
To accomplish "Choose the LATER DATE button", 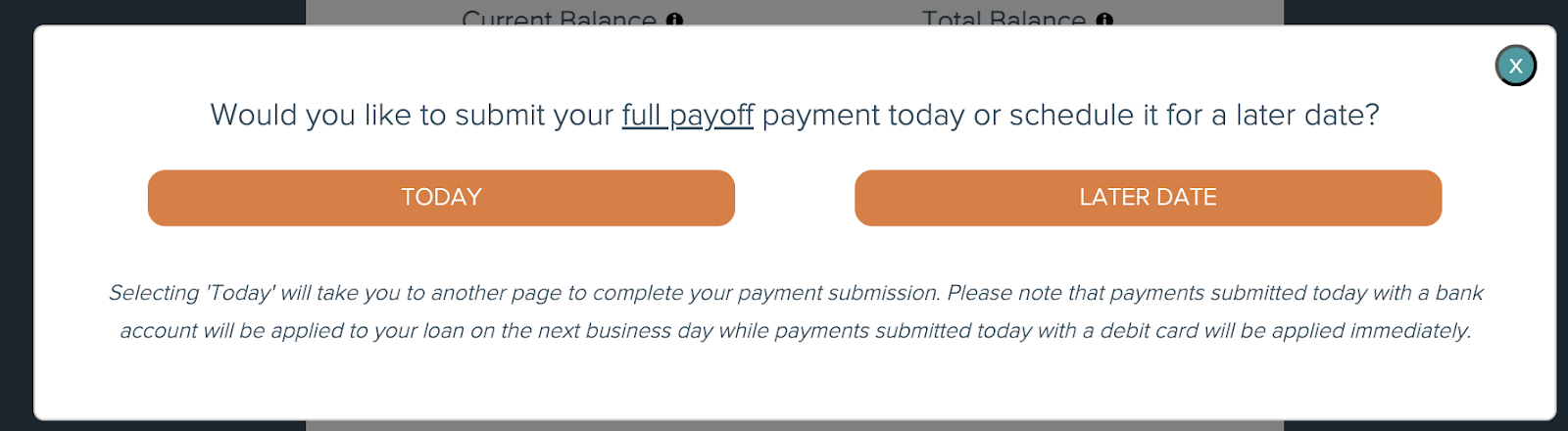I will (1148, 198).
